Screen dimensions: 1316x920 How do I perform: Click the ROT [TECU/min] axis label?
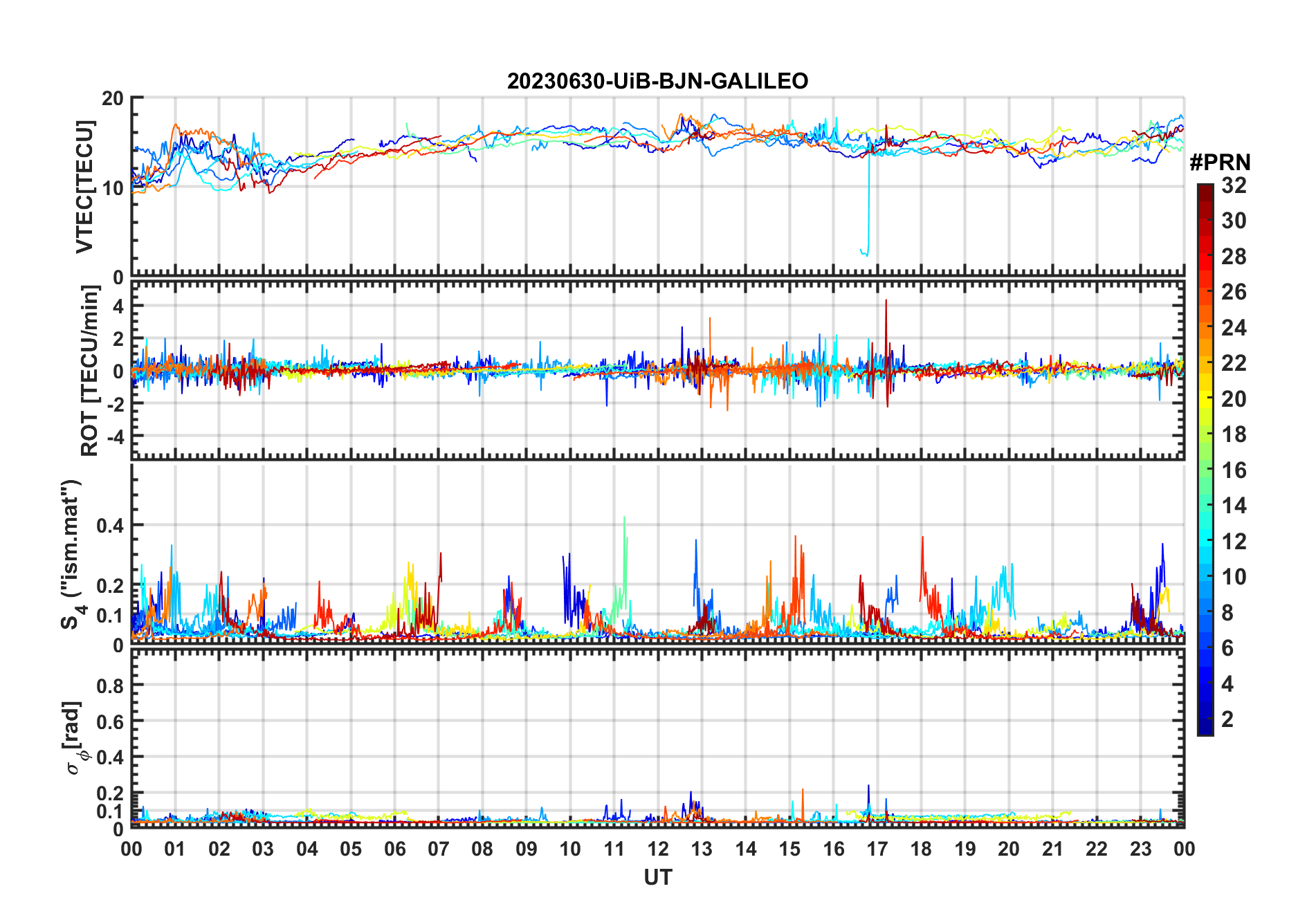click(90, 371)
